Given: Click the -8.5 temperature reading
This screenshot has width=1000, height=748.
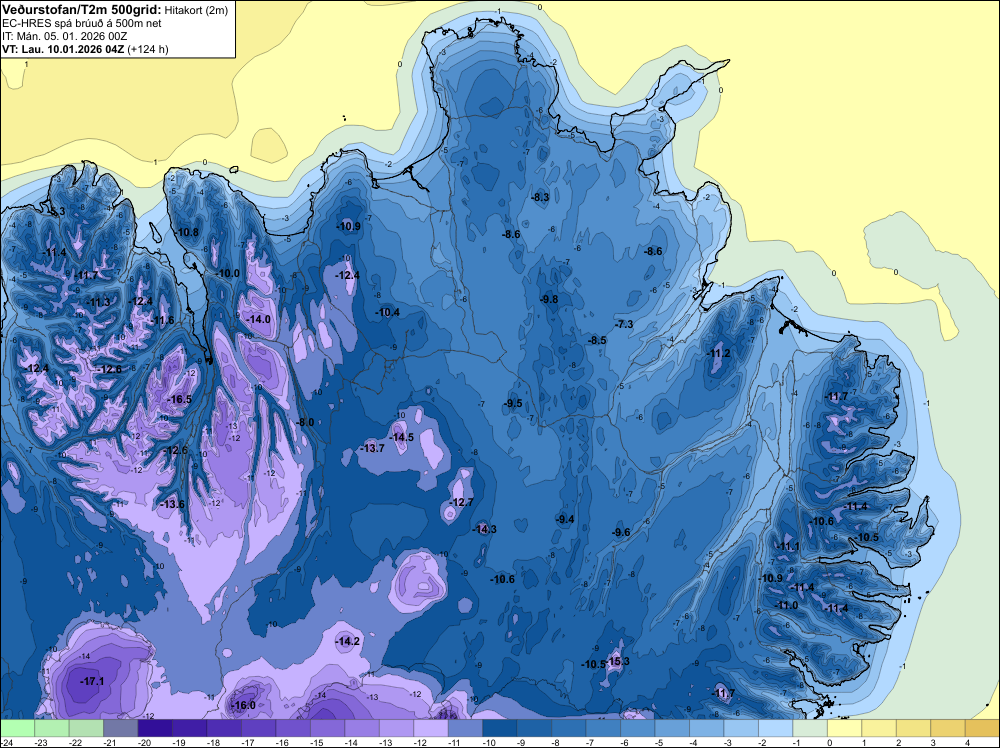Looking at the screenshot, I should point(597,341).
